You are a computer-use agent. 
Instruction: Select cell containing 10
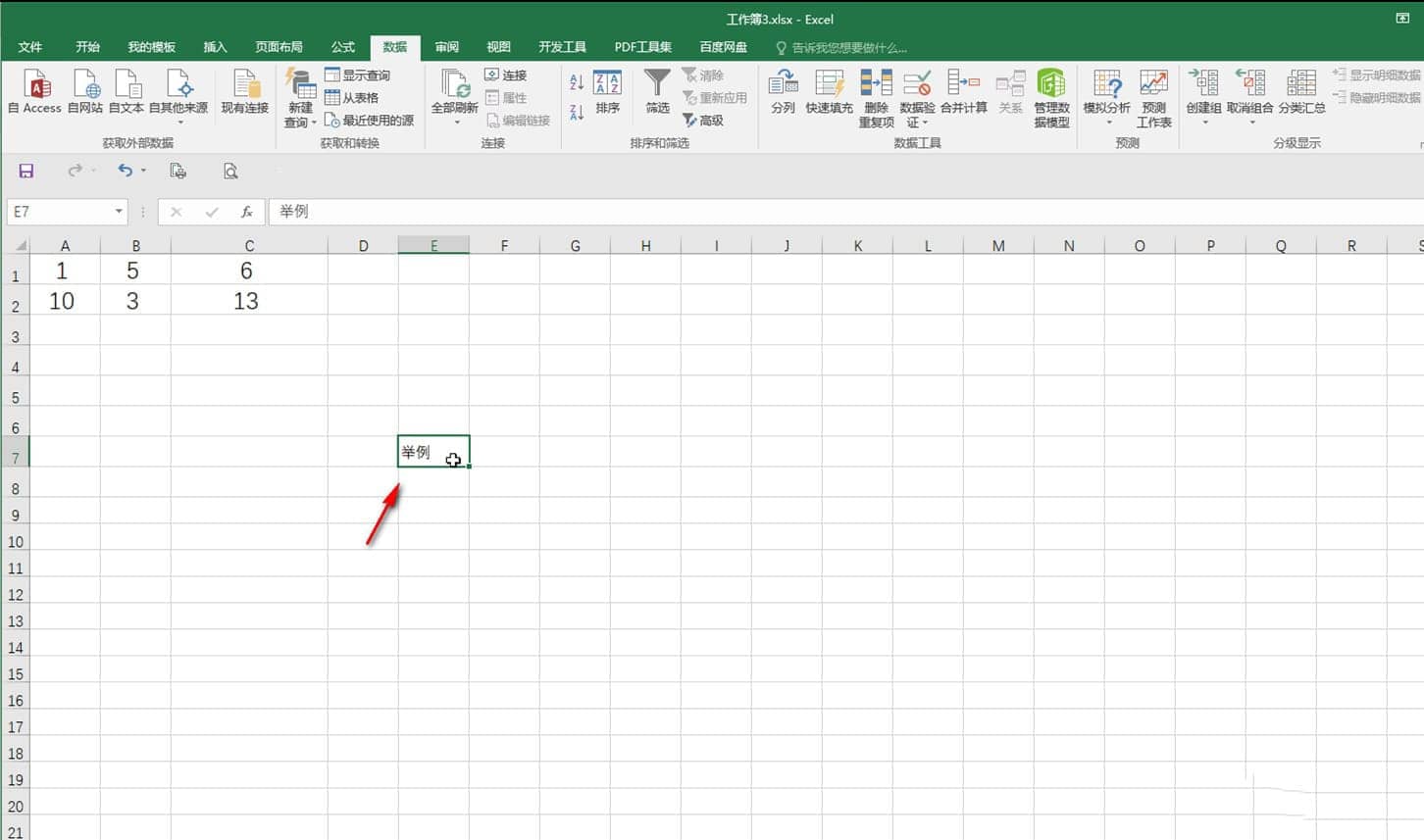point(65,301)
